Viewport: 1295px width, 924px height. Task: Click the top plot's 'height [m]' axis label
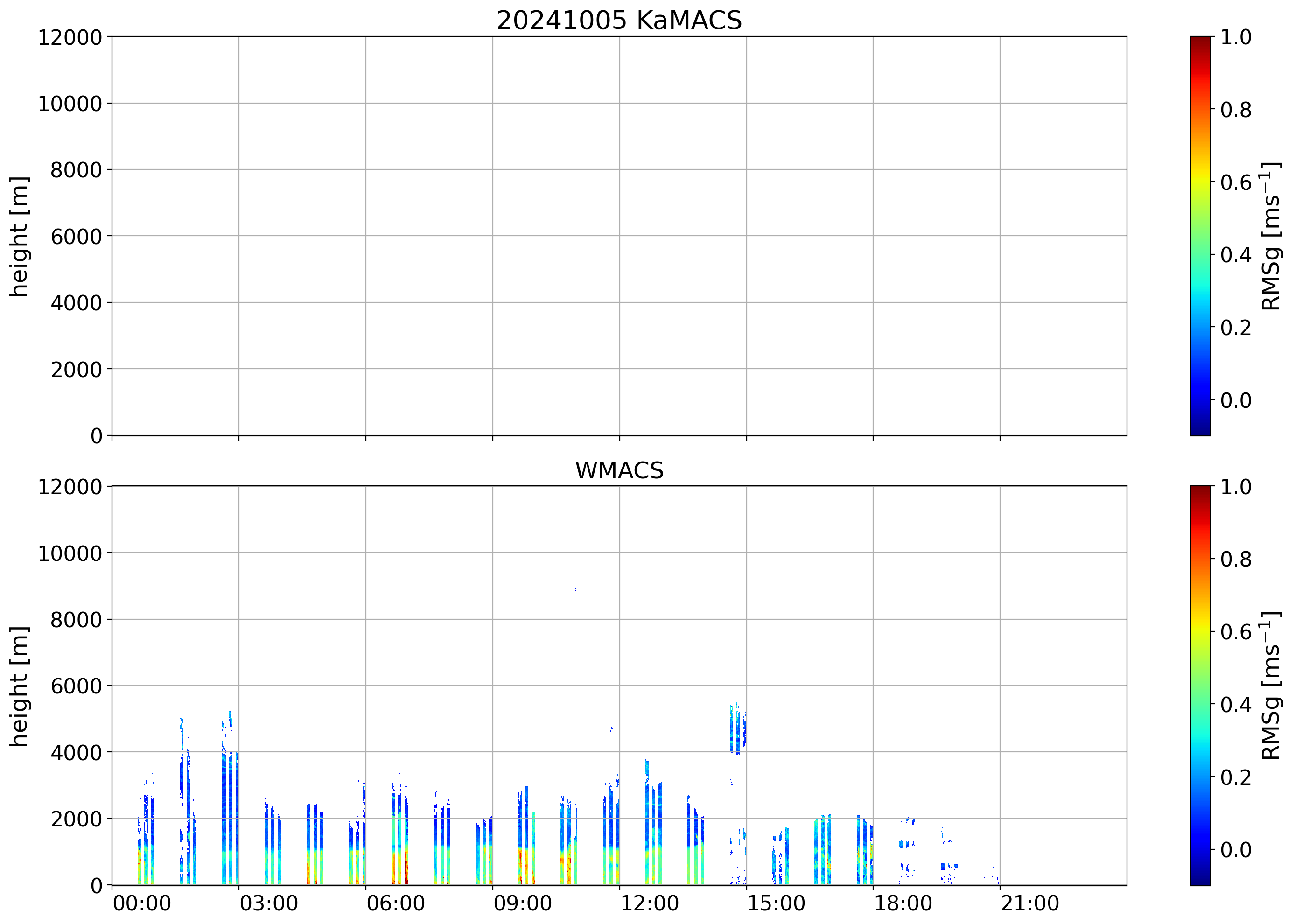coord(19,236)
